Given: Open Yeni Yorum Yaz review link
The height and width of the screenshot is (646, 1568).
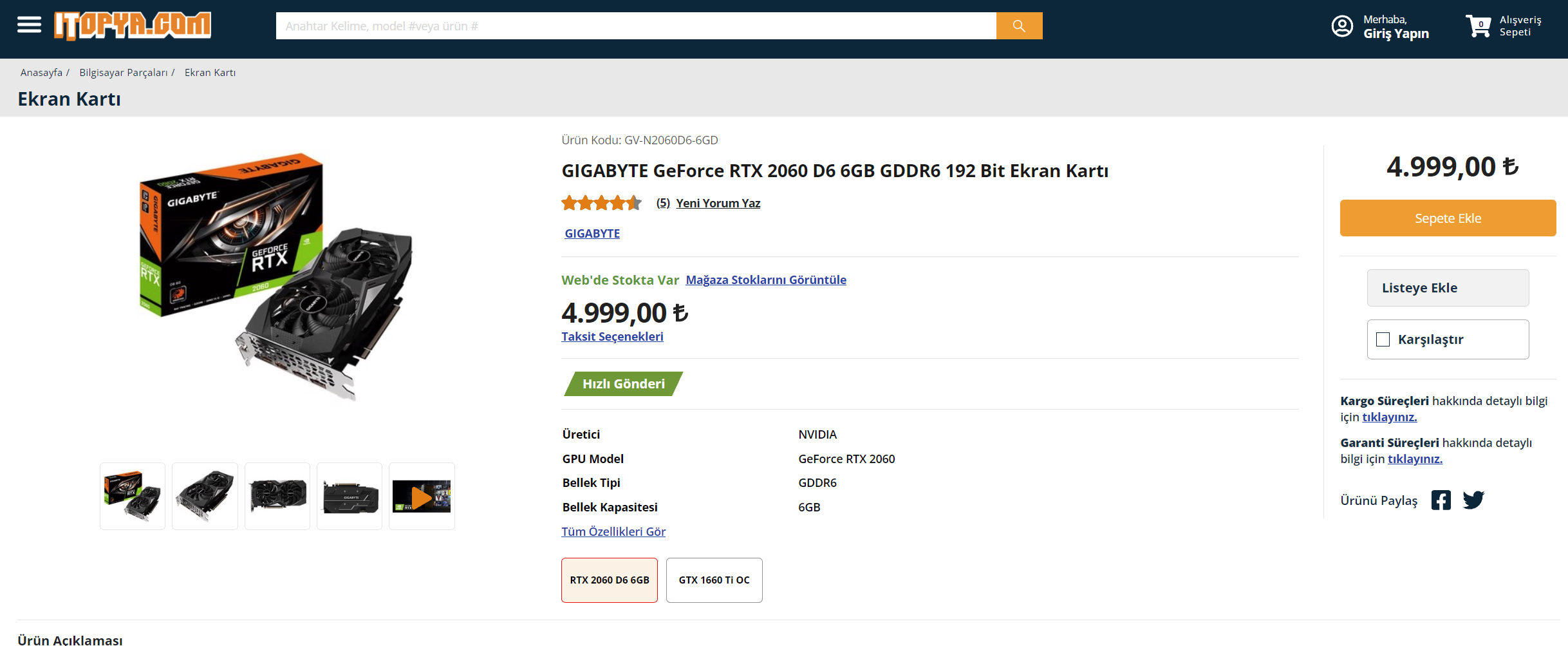Looking at the screenshot, I should 718,204.
